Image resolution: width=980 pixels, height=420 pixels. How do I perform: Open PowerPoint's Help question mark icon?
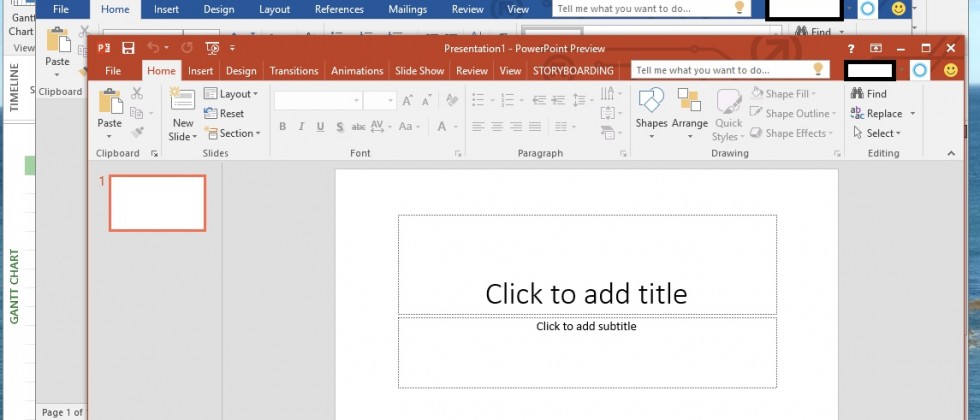[x=851, y=48]
